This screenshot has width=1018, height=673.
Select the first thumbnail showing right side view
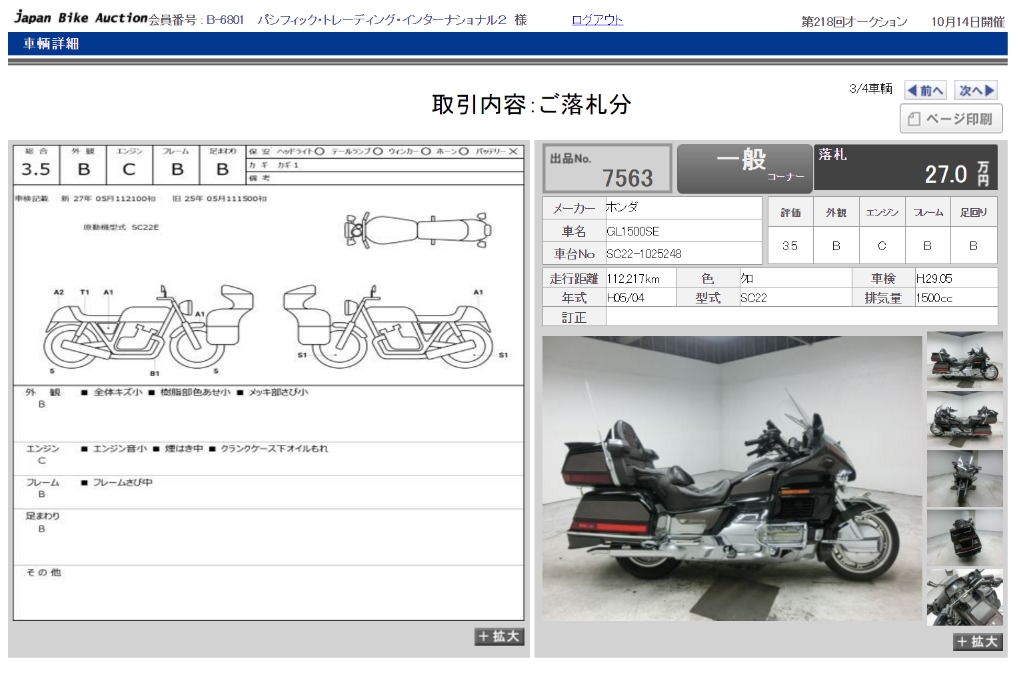tap(965, 360)
